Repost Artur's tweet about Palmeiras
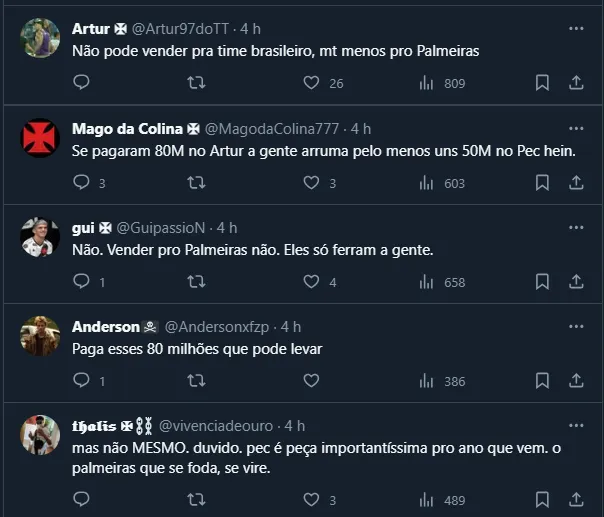The height and width of the screenshot is (517, 604). point(197,83)
